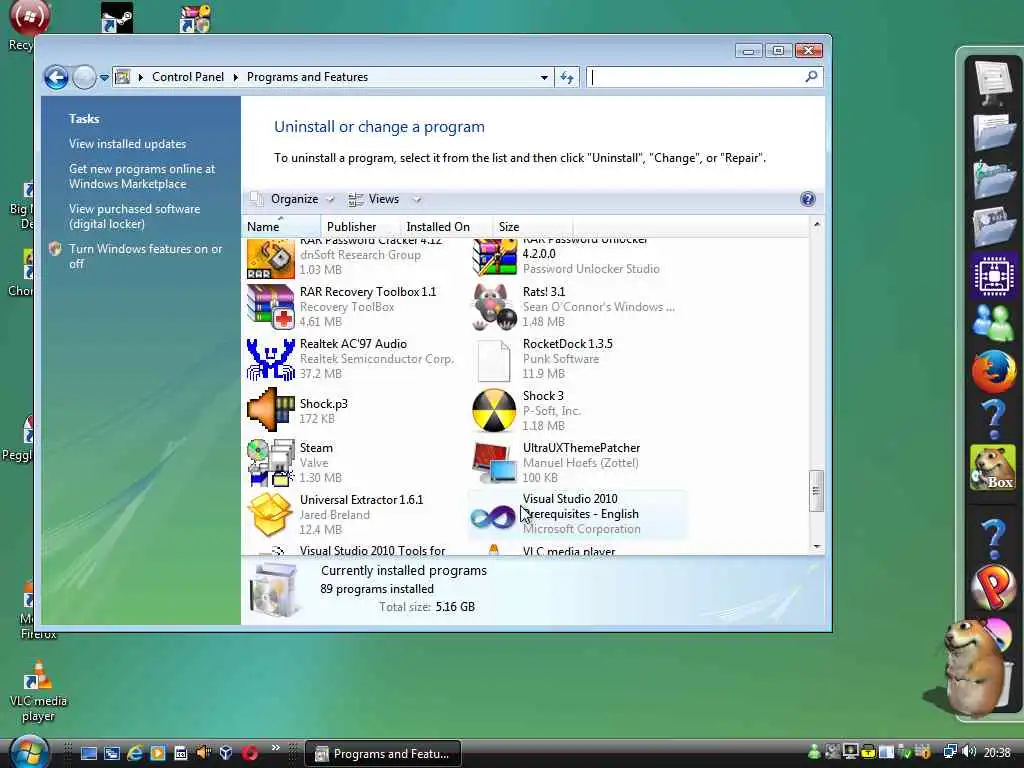Viewport: 1024px width, 768px height.
Task: Click the refresh button beside address bar
Action: 567,77
